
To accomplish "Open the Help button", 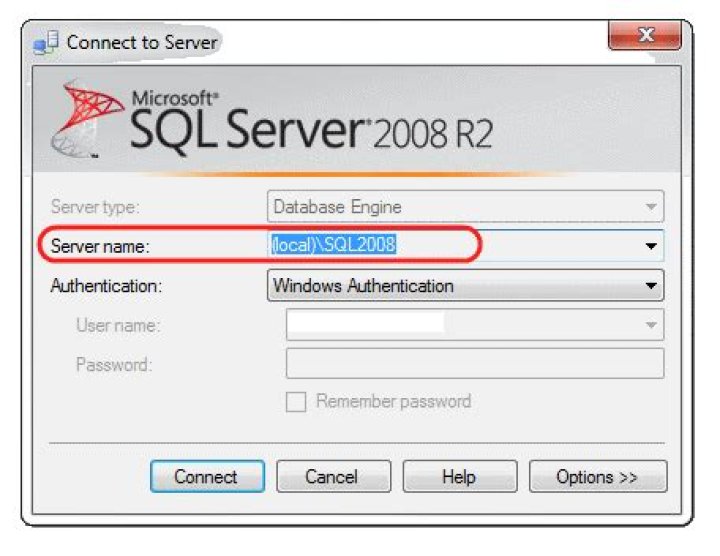I will [460, 476].
